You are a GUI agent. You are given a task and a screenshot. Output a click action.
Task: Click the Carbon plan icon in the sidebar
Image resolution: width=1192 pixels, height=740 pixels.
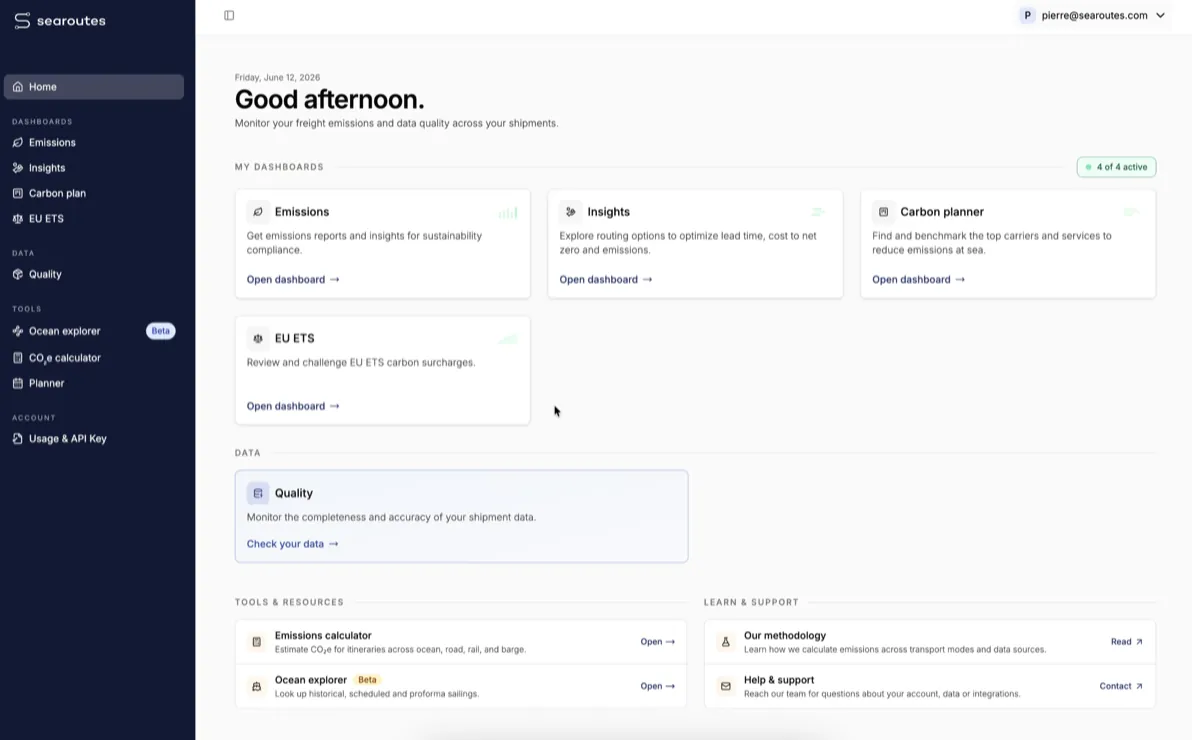coord(17,193)
